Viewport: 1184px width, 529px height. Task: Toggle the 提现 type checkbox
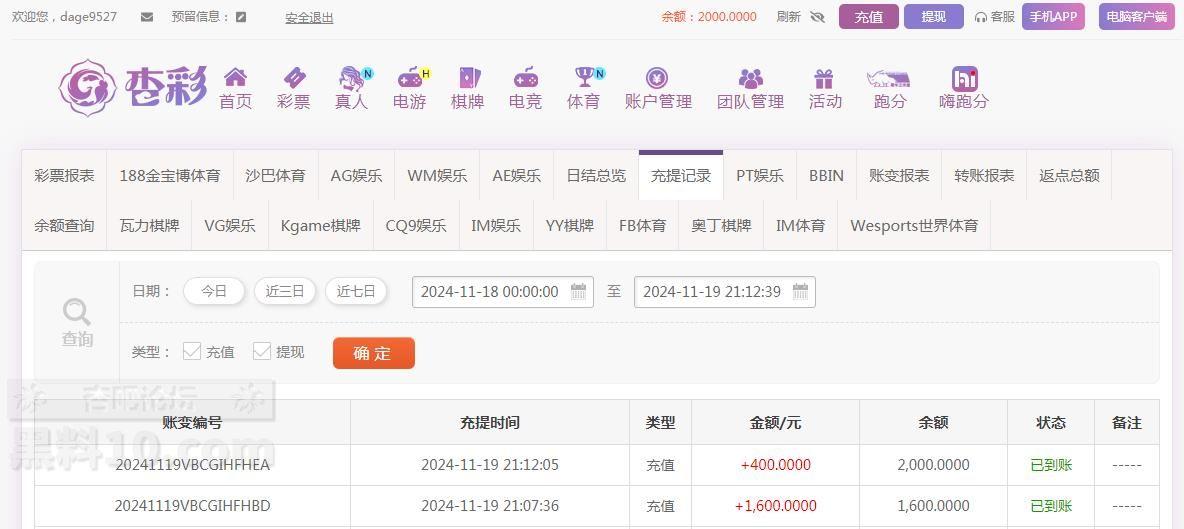262,351
